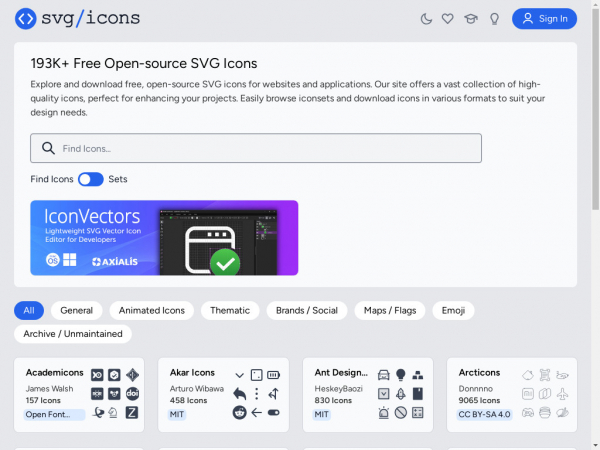Click the graduation cap icon
600x450 pixels.
coord(471,18)
